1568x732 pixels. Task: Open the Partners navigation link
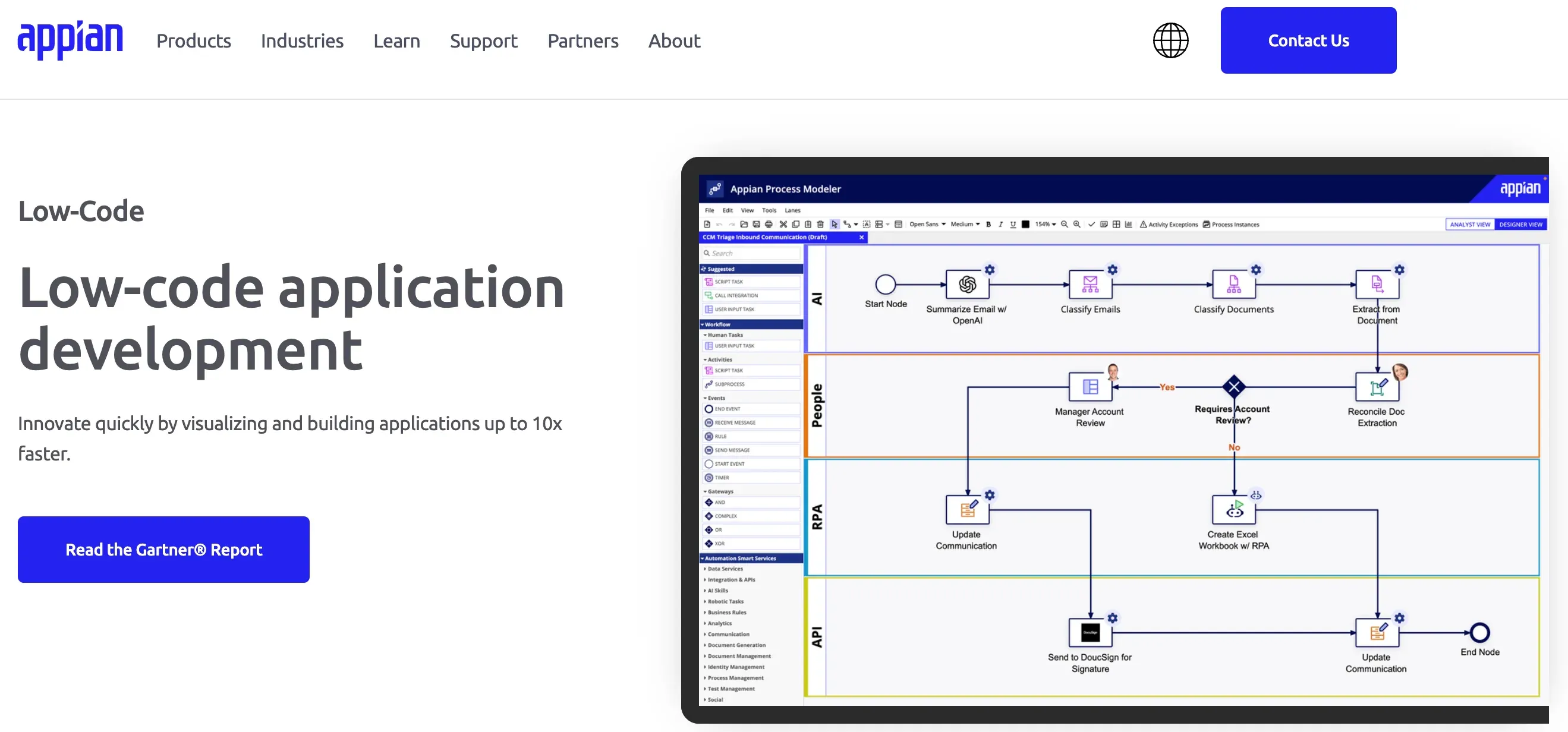[x=583, y=41]
